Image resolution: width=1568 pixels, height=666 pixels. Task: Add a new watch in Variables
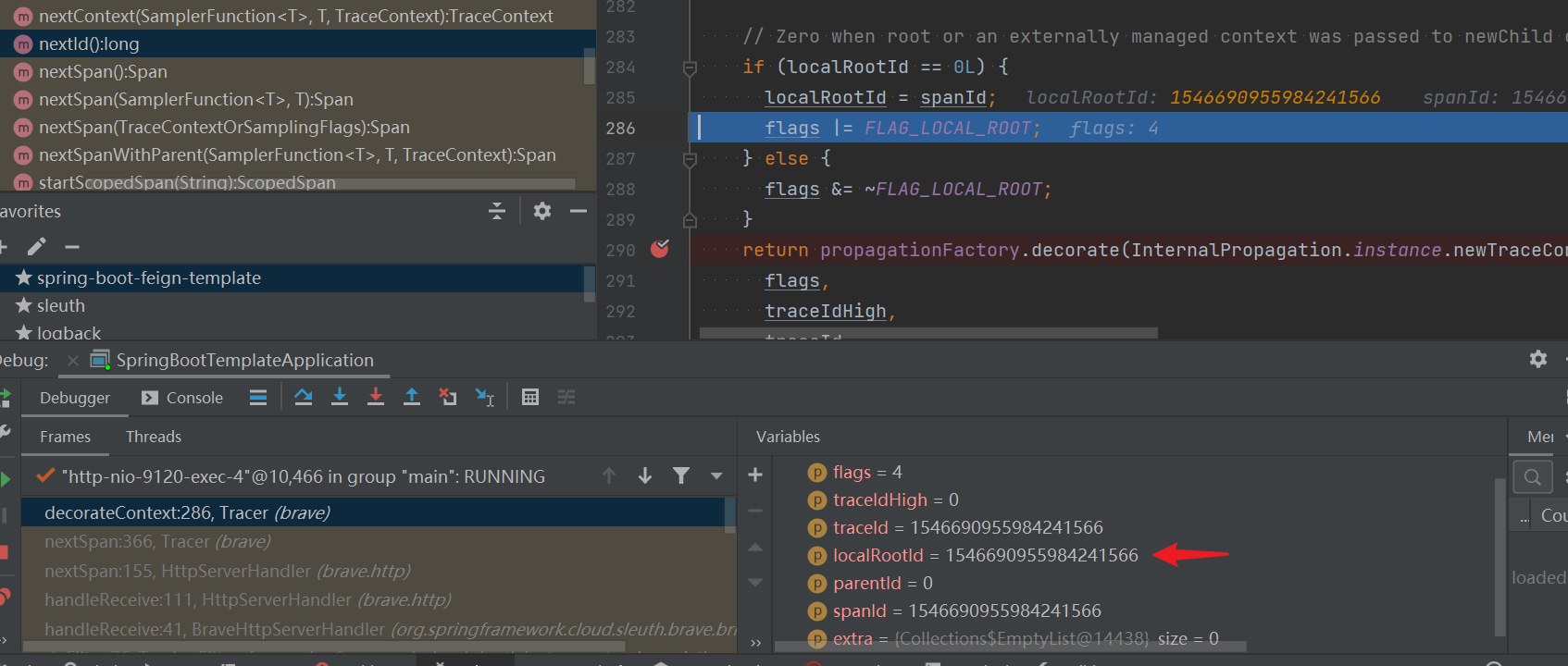(755, 475)
